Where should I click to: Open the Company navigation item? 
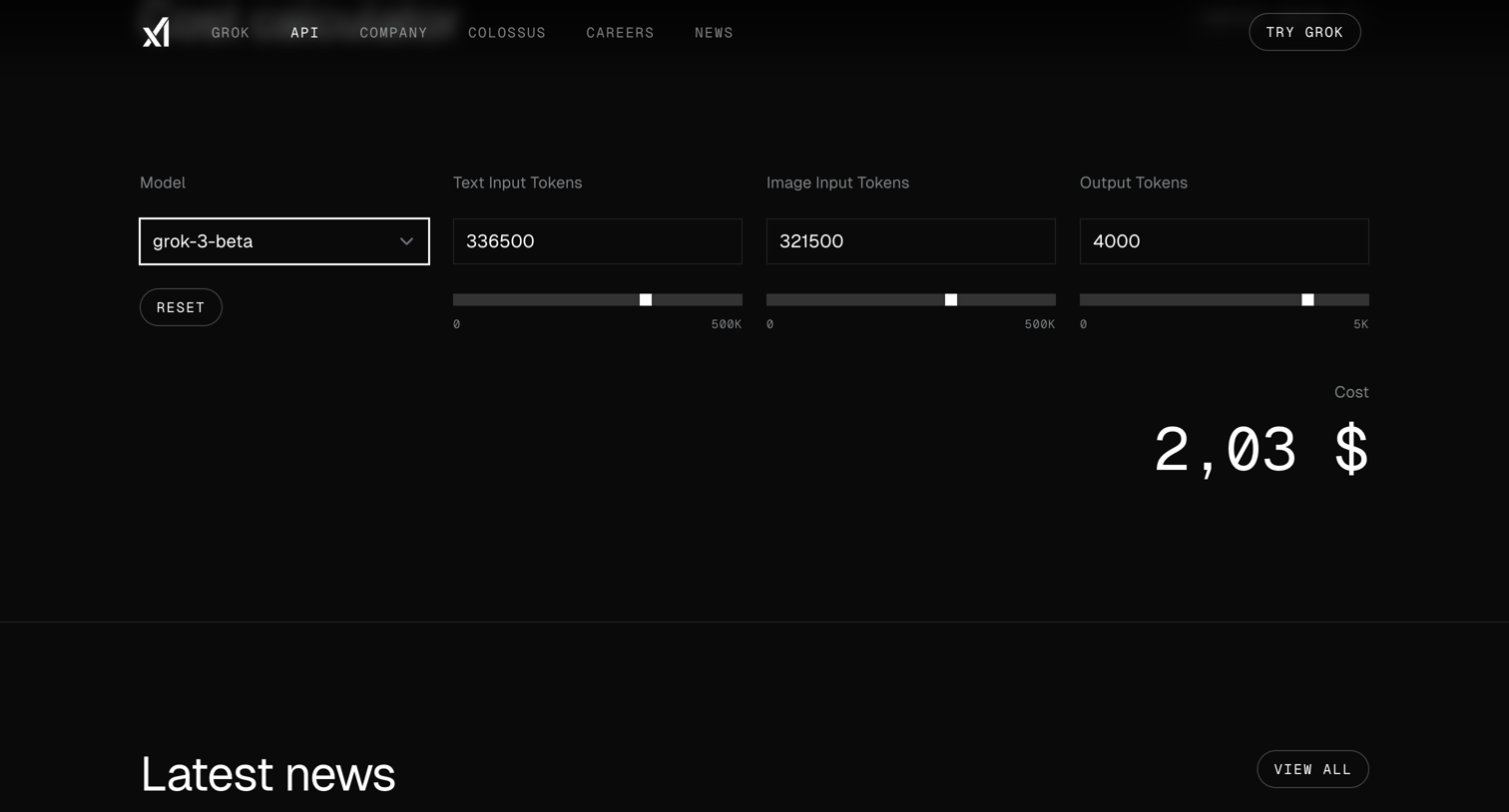(393, 33)
